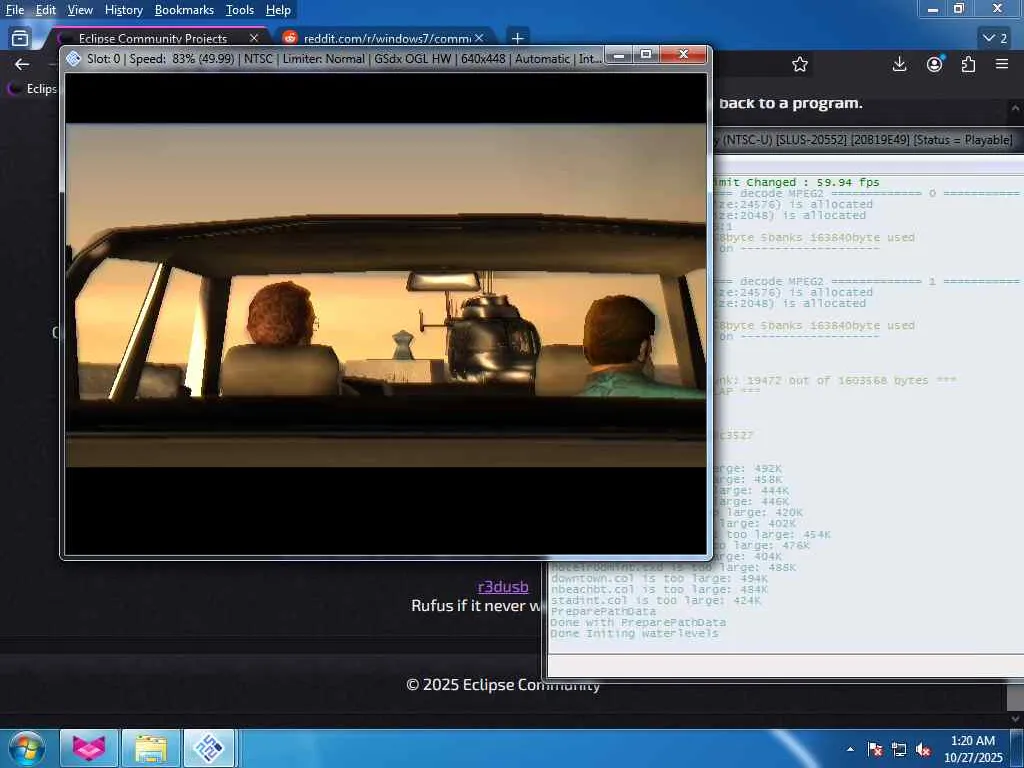Go back to the previous page
This screenshot has width=1024, height=768.
[22, 64]
